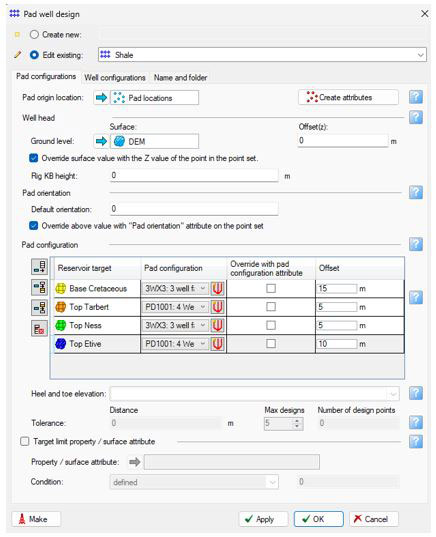Select the Create new radio button
Image resolution: width=436 pixels, height=537 pixels.
(x=34, y=35)
